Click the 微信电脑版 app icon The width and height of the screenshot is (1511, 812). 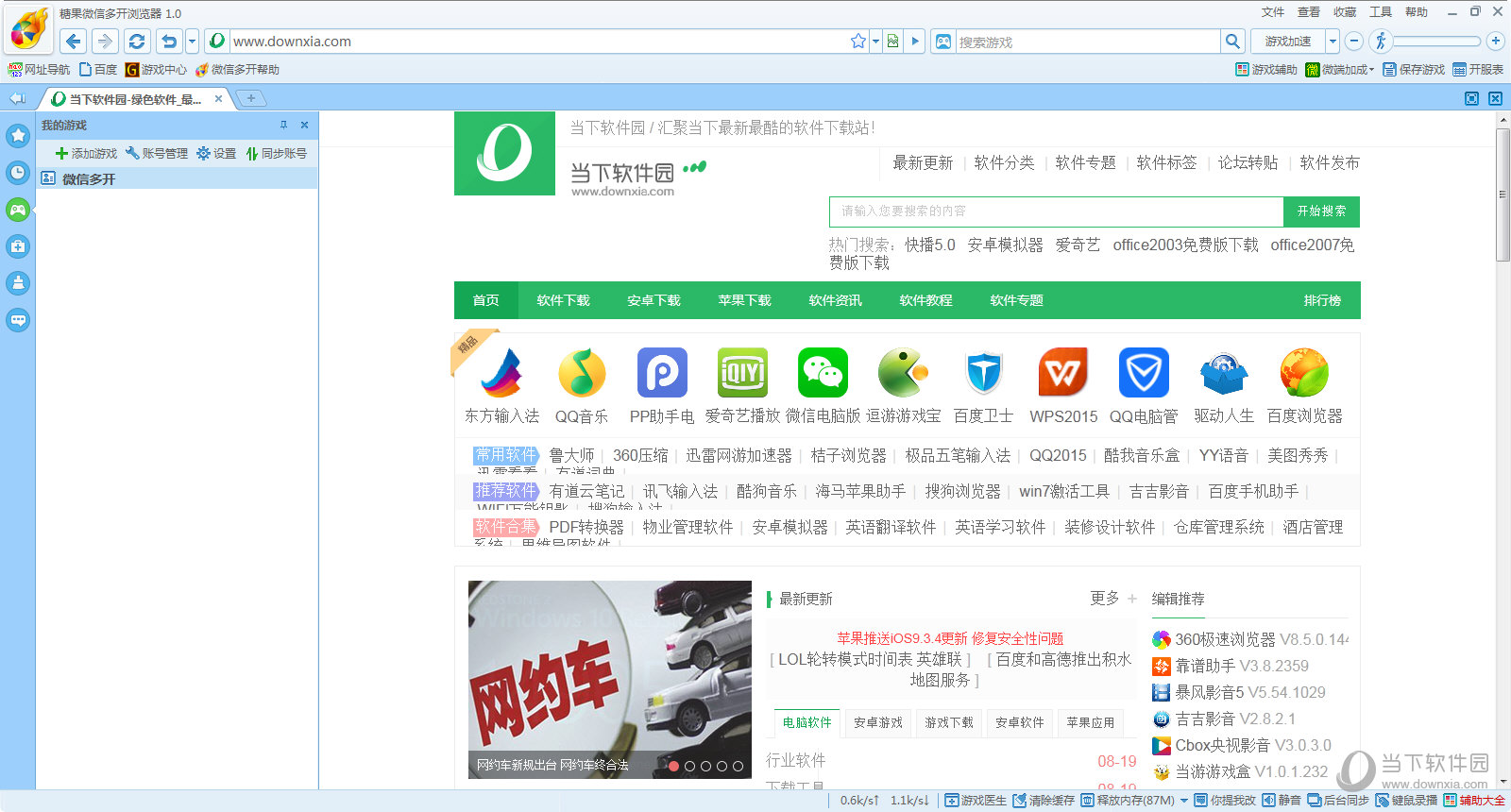pyautogui.click(x=823, y=373)
